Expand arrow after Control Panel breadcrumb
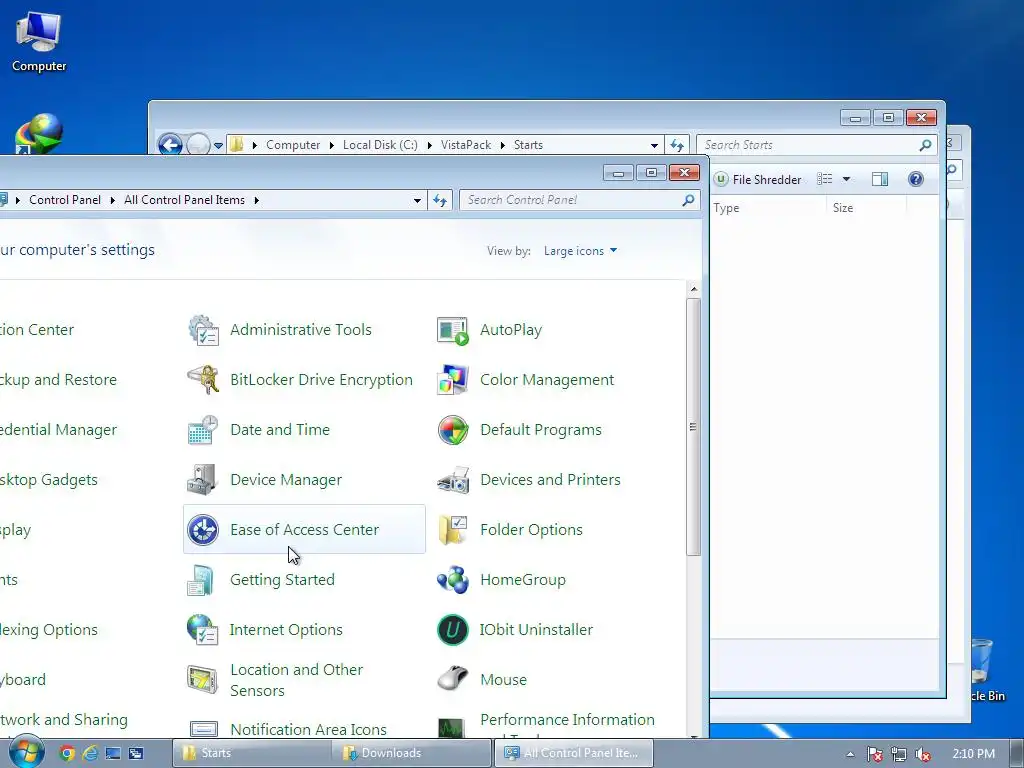 (x=112, y=200)
